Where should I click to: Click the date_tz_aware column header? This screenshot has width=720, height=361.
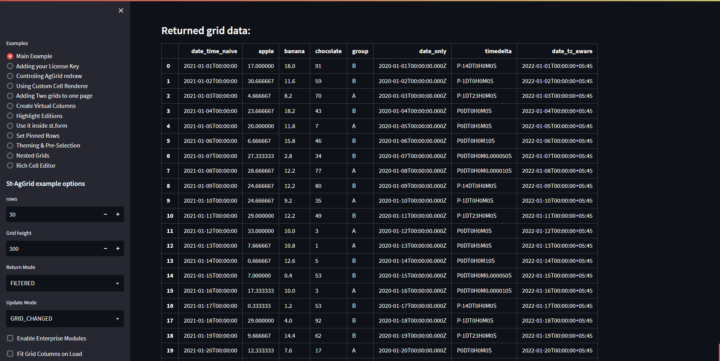(557, 51)
